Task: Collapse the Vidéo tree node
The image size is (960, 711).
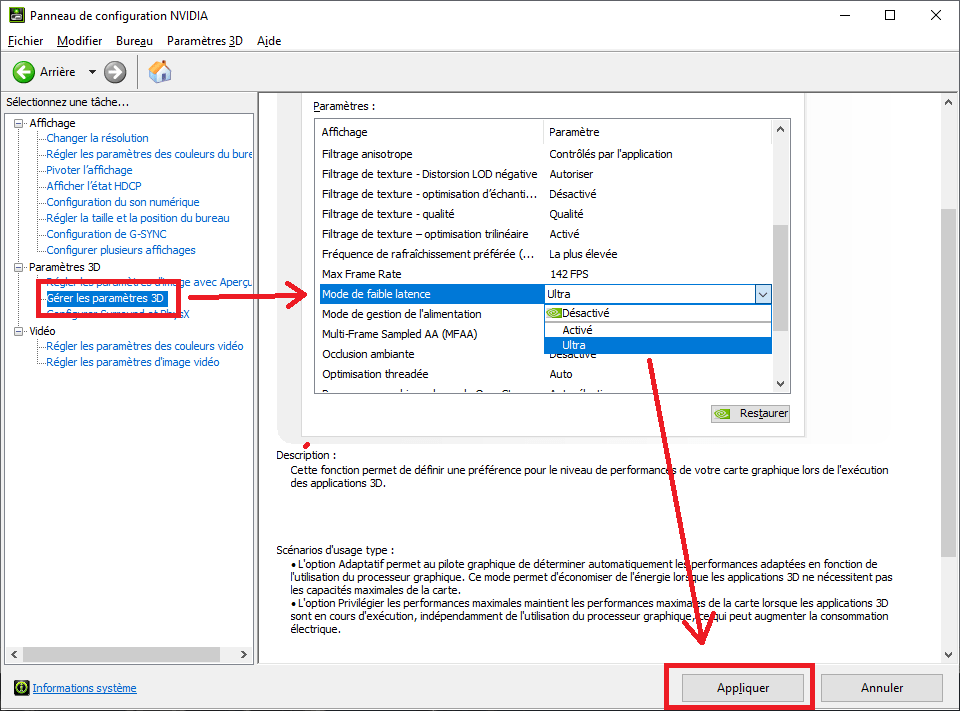Action: tap(19, 331)
